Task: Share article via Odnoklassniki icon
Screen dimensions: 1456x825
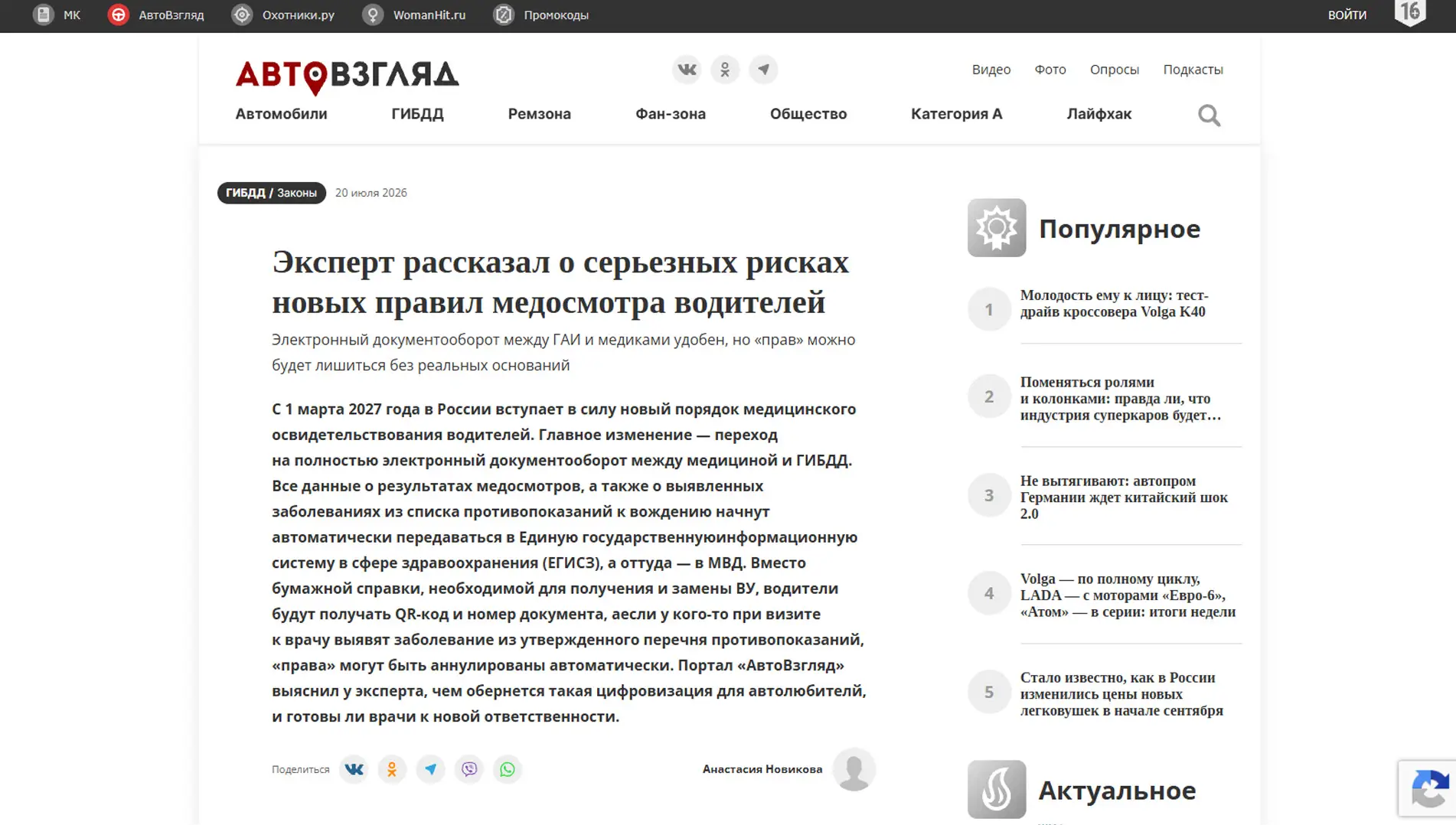Action: [392, 769]
